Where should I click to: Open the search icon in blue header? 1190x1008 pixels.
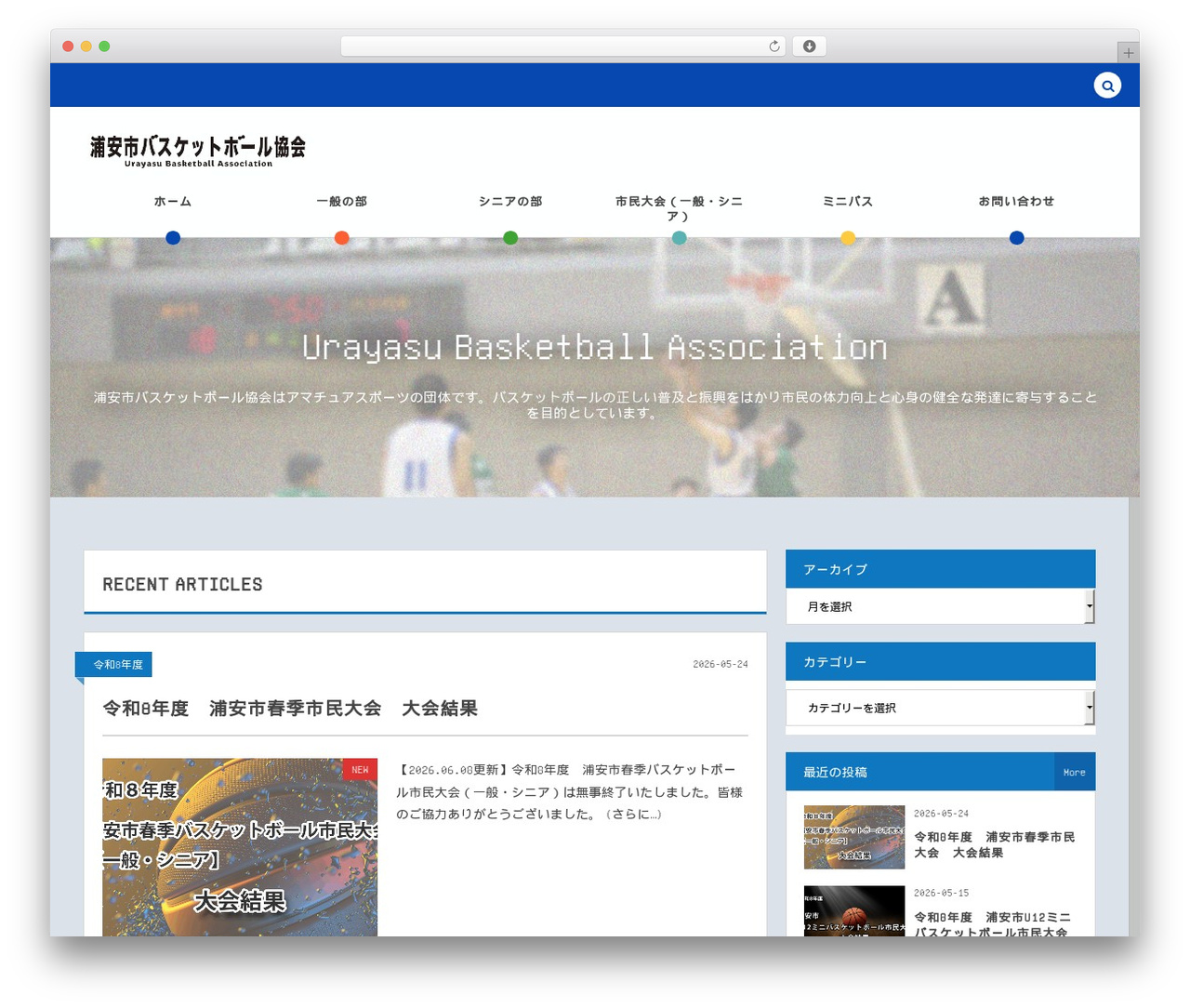1107,86
